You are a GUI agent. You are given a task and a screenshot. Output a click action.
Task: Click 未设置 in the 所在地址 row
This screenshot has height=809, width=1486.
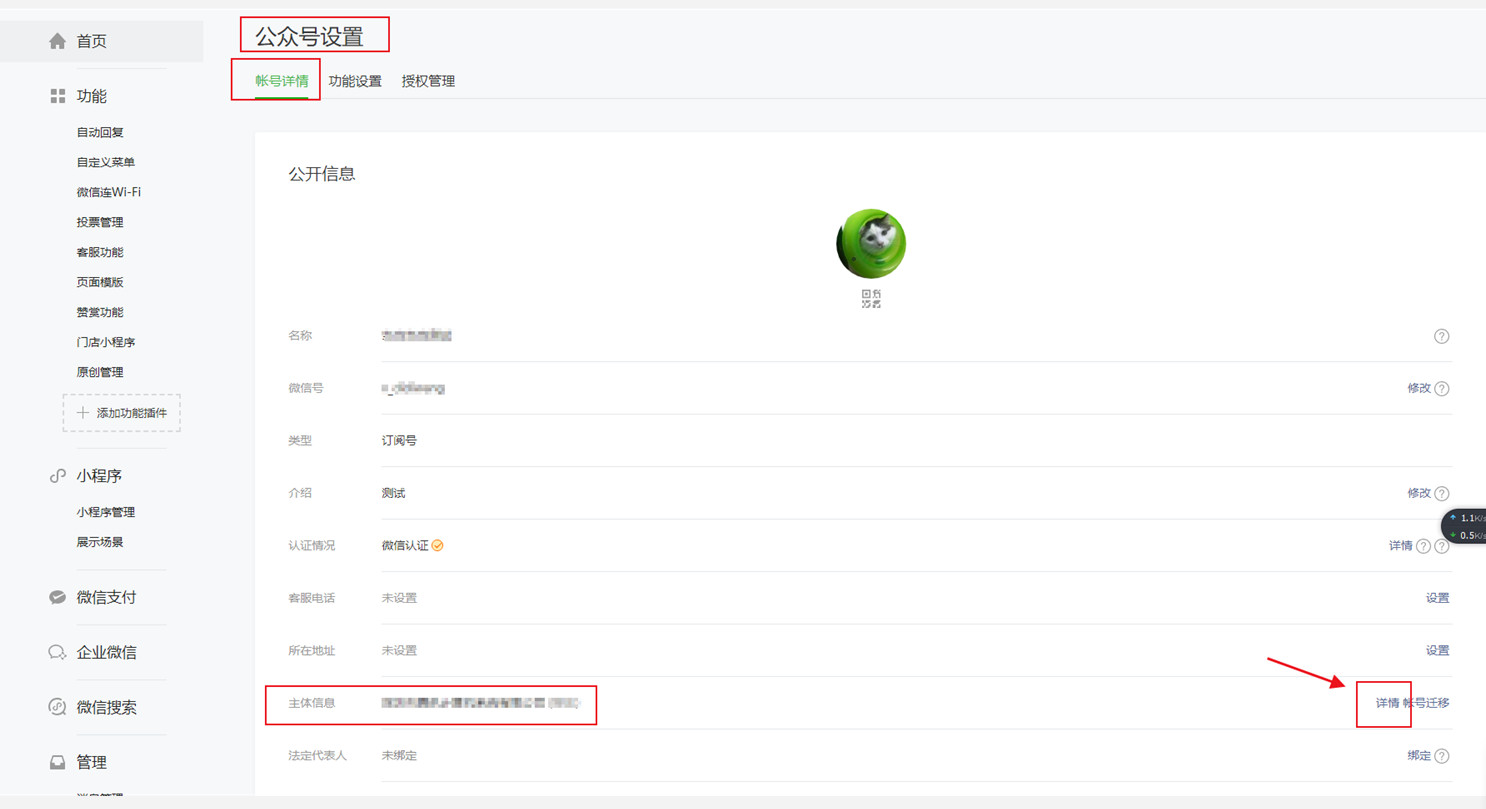399,651
